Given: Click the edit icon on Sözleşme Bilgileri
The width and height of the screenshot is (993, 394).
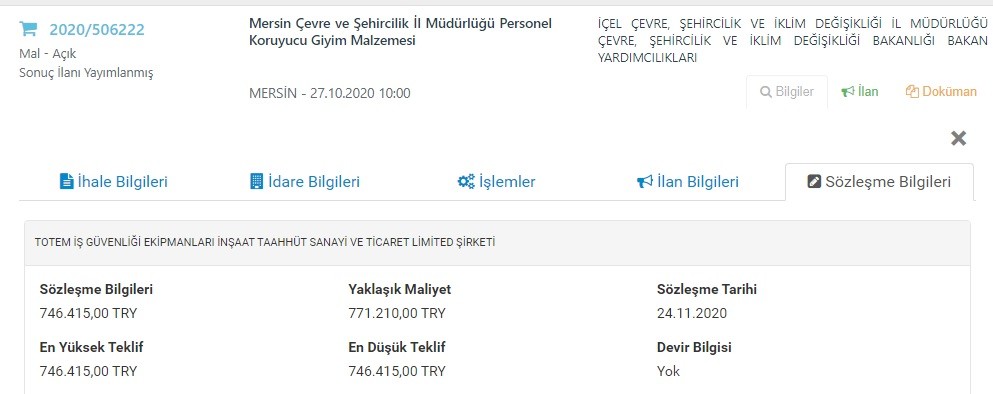Looking at the screenshot, I should coord(814,182).
